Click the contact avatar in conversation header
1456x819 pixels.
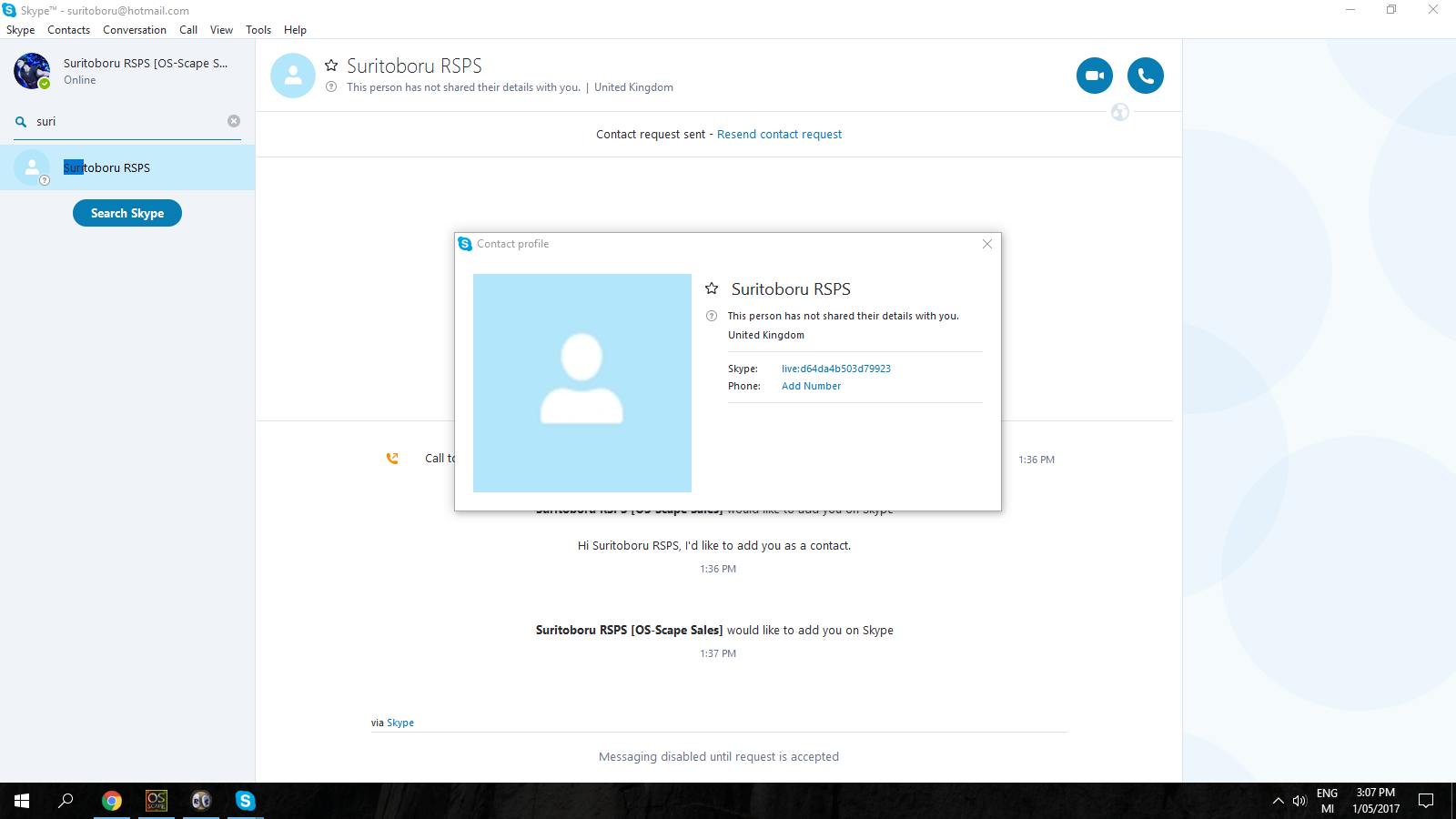pyautogui.click(x=293, y=76)
